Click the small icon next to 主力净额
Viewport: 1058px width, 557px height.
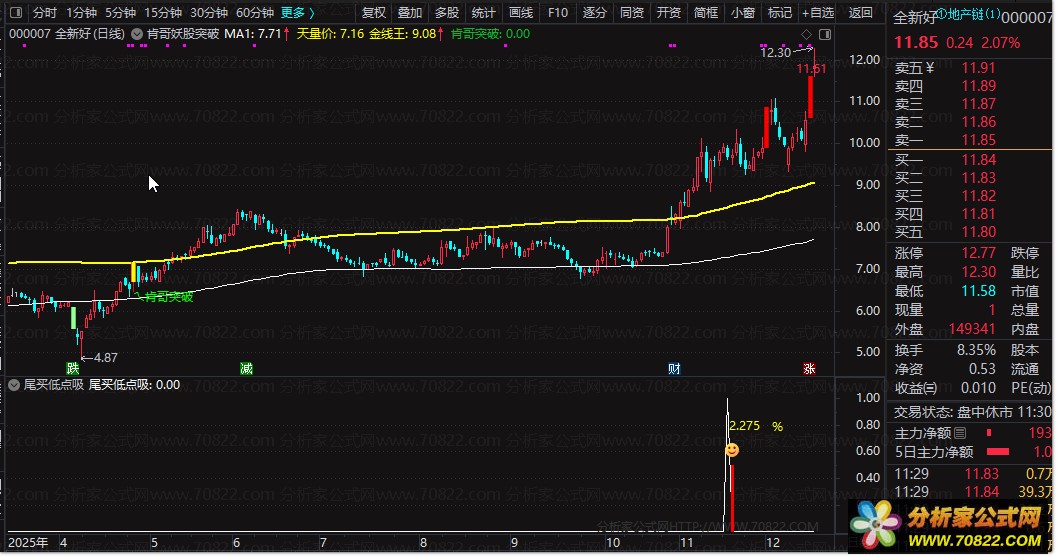tap(960, 432)
